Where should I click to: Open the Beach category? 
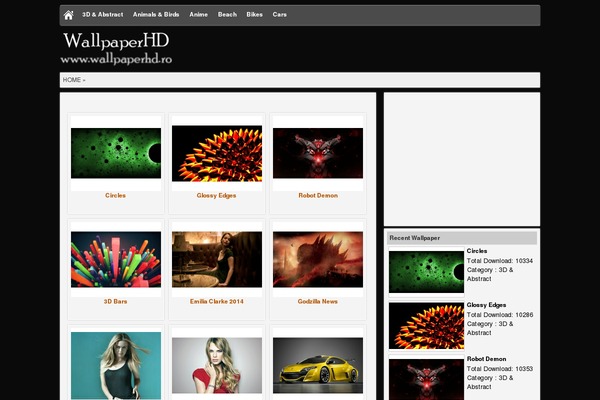227,15
